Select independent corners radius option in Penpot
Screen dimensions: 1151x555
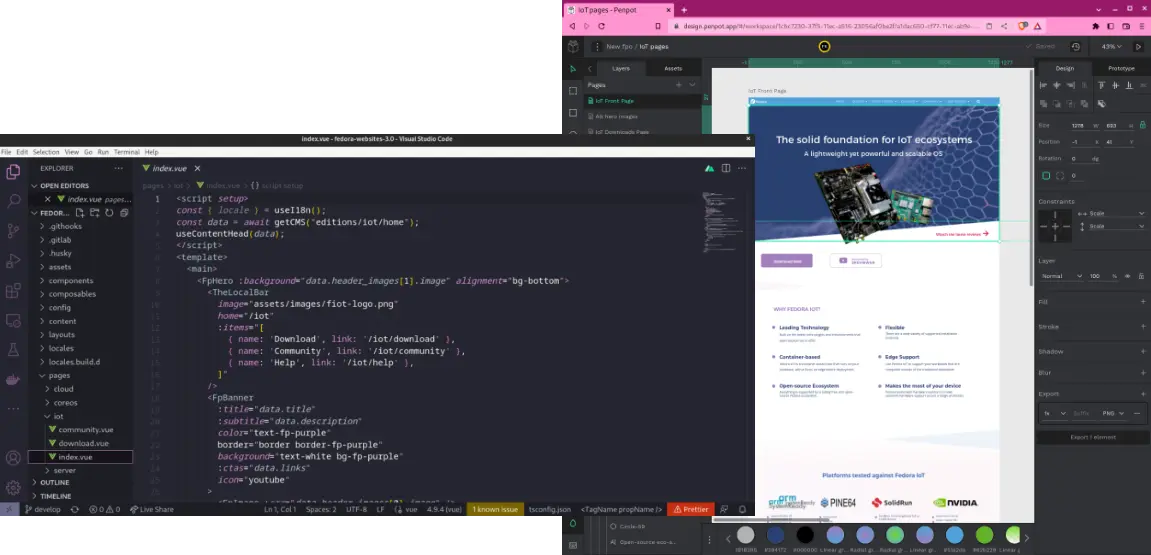point(1060,176)
